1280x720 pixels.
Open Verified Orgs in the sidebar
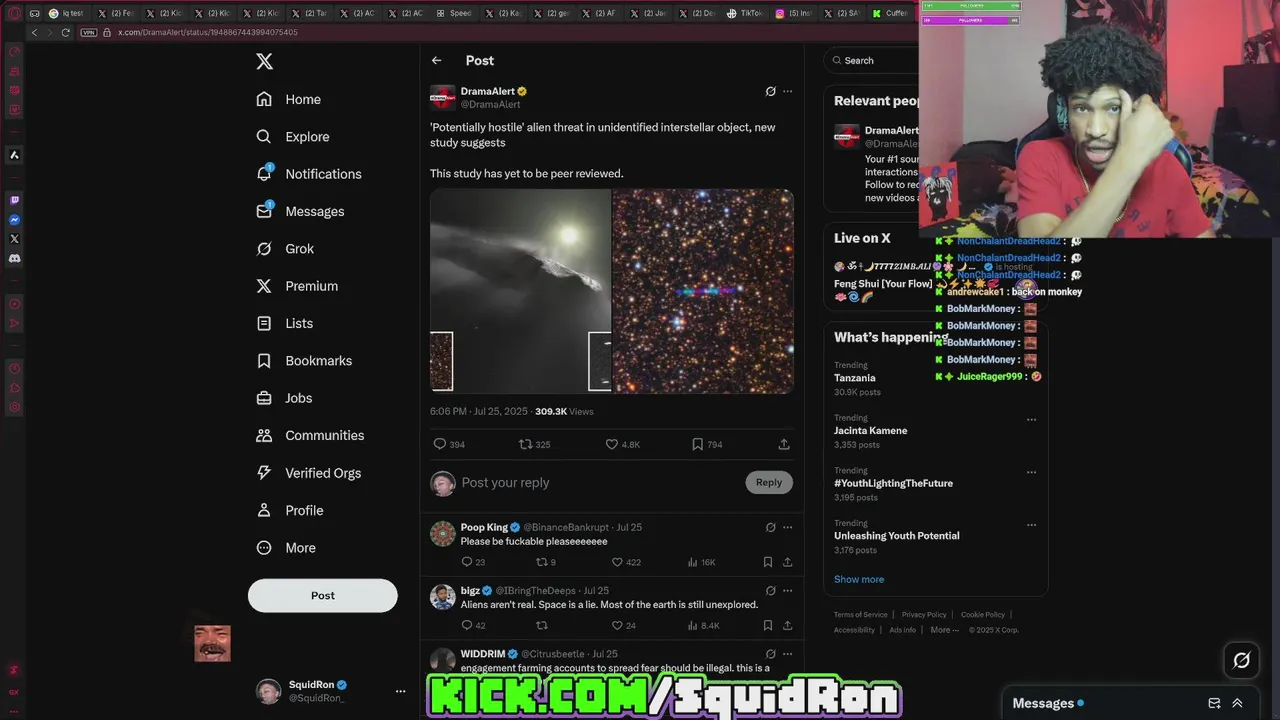click(x=308, y=473)
